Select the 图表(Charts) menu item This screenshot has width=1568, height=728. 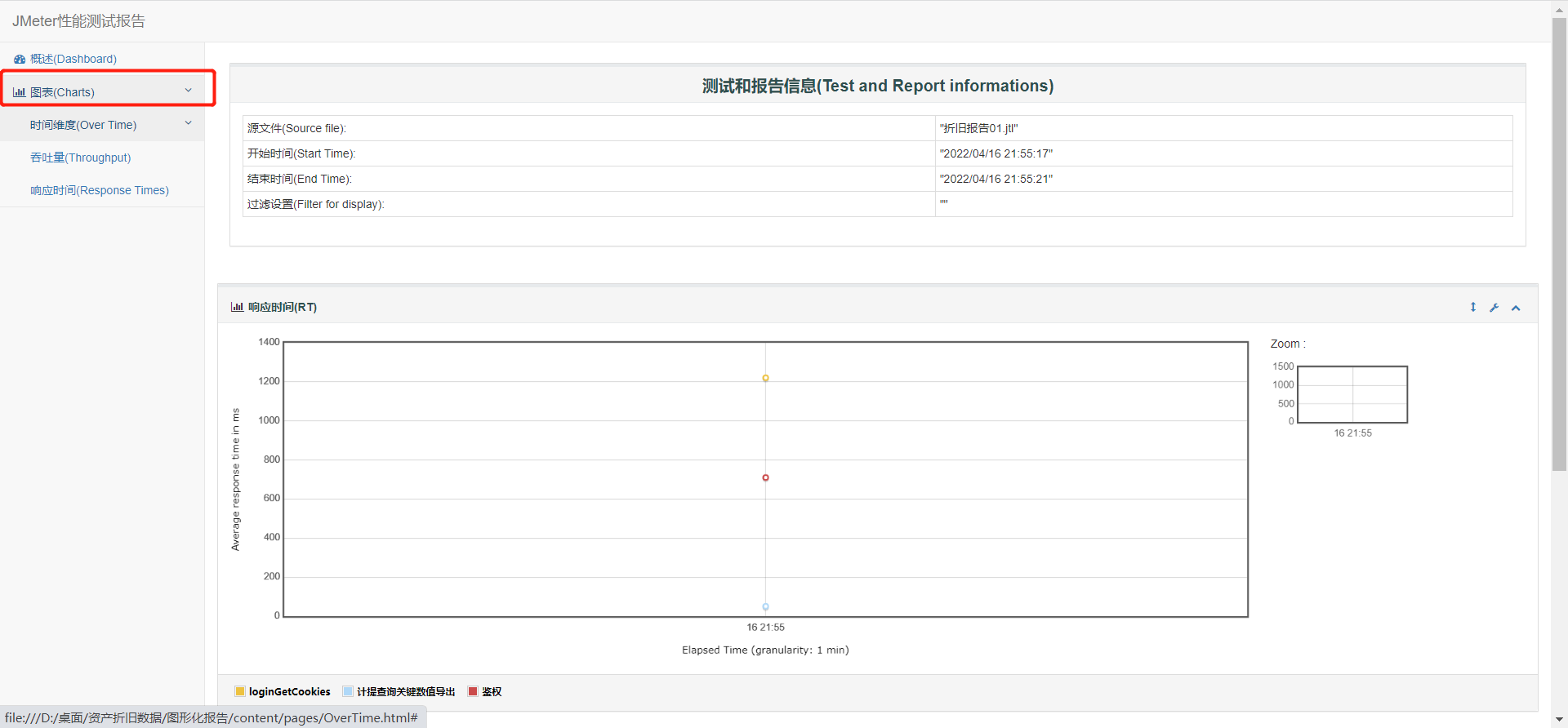(x=102, y=91)
